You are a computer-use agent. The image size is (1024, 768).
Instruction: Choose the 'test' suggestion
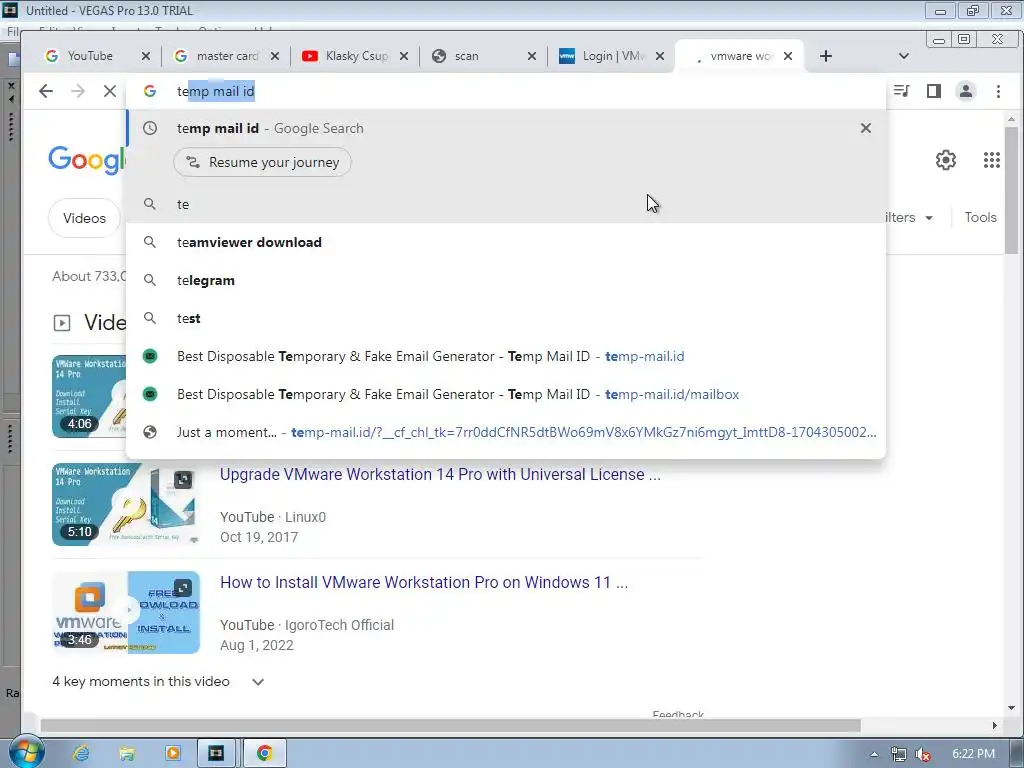tap(506, 318)
